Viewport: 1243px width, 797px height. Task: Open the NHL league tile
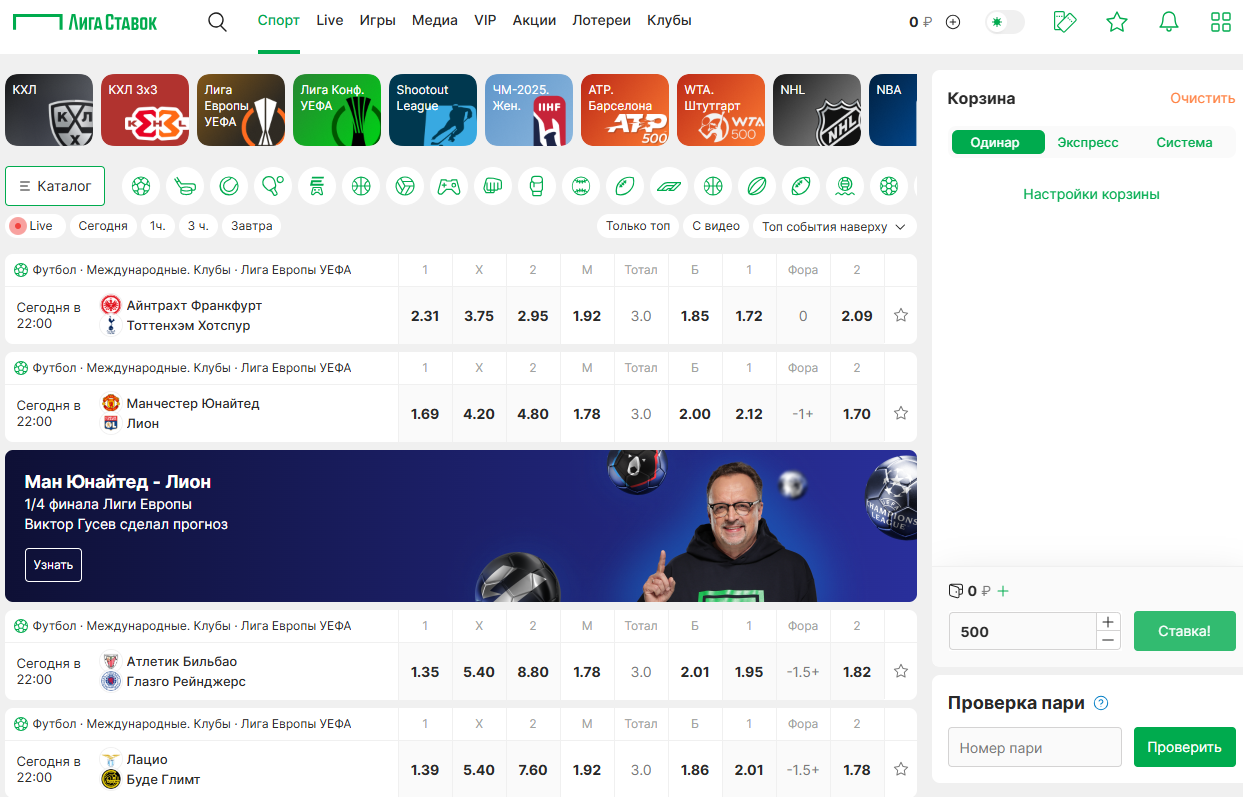coord(817,110)
